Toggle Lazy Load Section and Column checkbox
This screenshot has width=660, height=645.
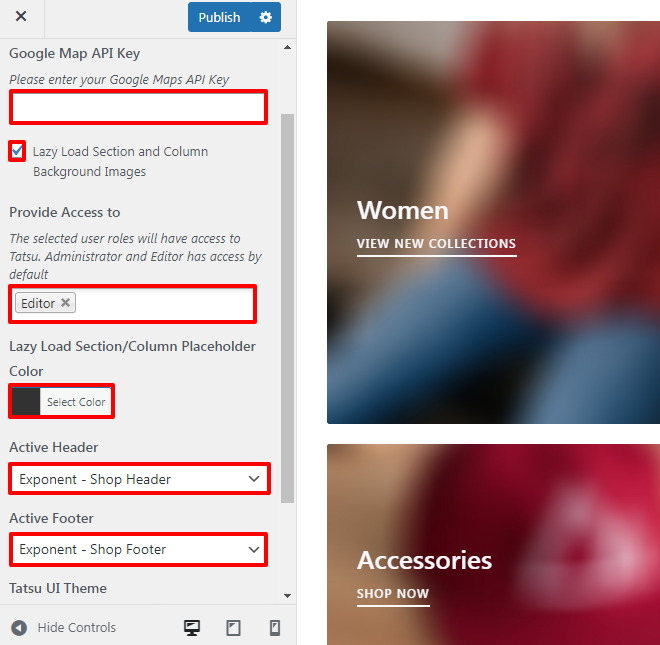pyautogui.click(x=17, y=151)
